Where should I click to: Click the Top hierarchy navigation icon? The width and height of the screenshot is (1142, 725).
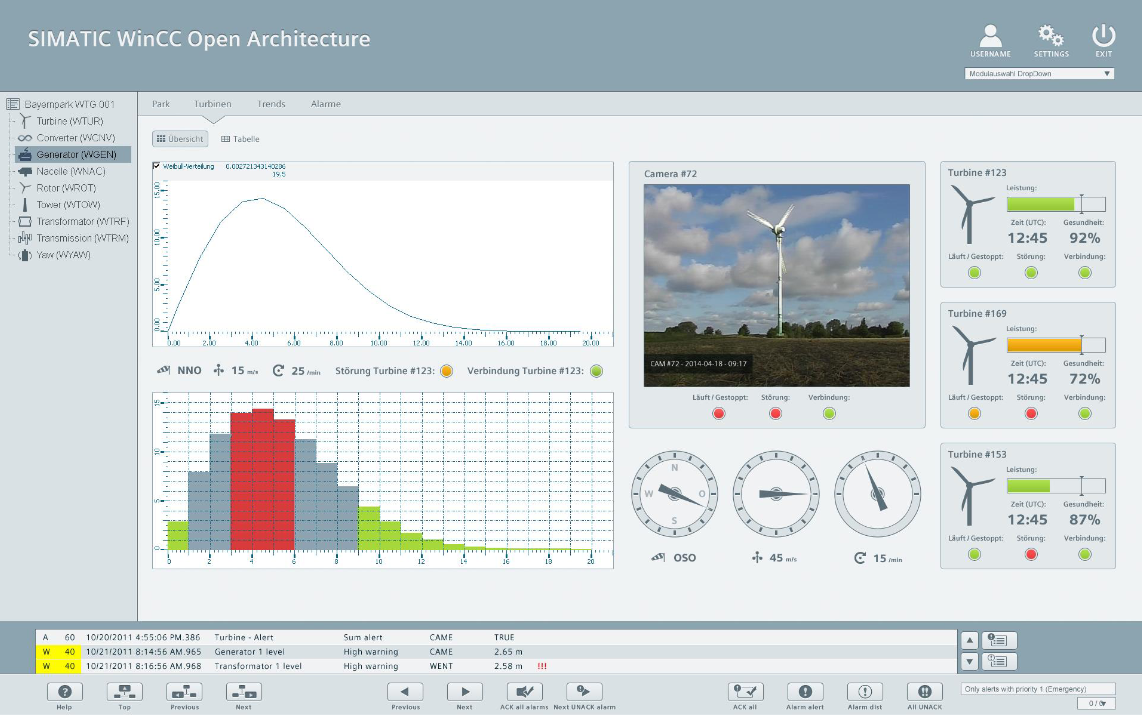click(125, 692)
